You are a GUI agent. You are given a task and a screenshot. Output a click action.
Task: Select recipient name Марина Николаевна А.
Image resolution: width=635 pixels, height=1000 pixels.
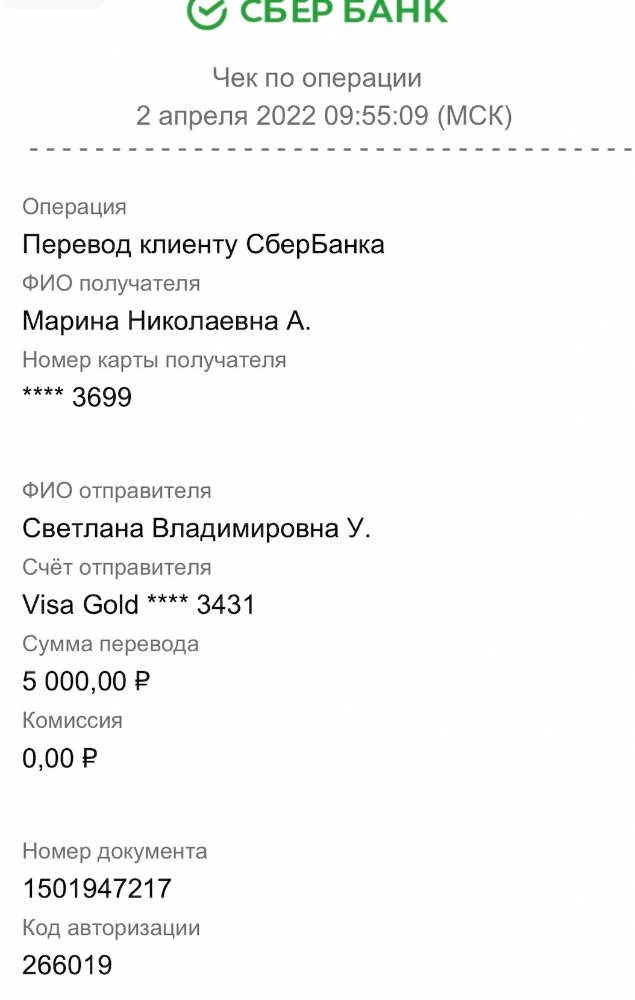[167, 322]
